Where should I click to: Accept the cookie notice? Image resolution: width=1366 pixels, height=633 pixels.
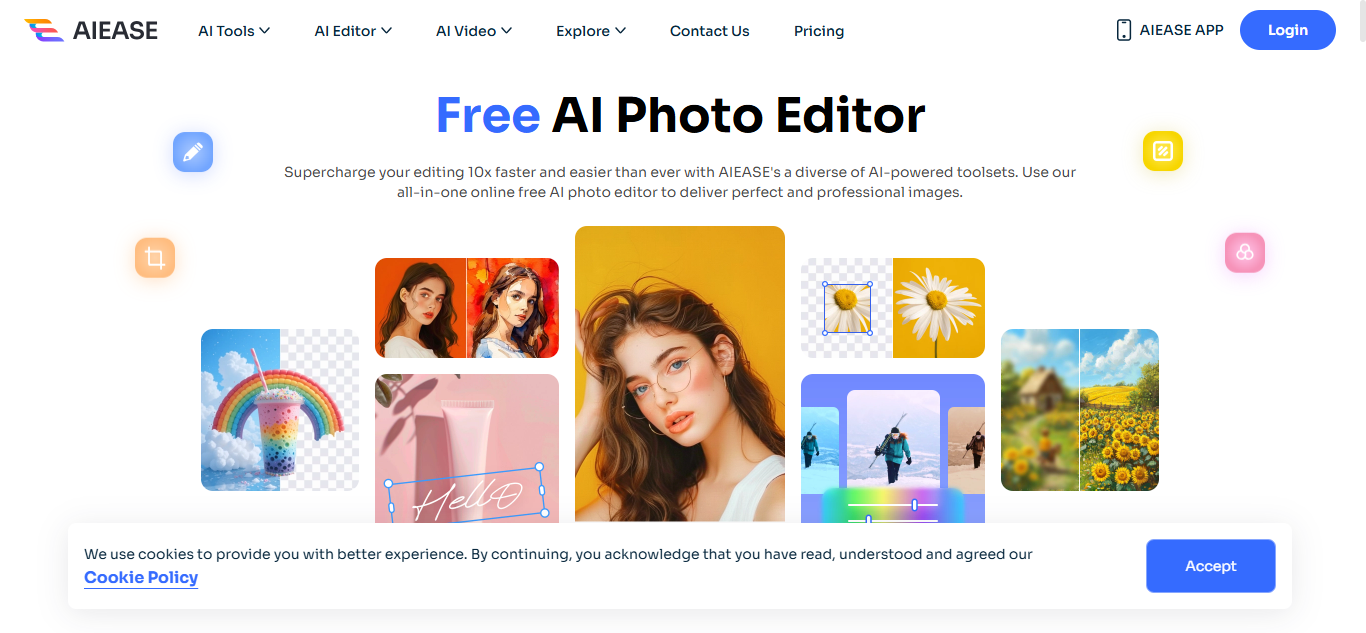[1211, 566]
